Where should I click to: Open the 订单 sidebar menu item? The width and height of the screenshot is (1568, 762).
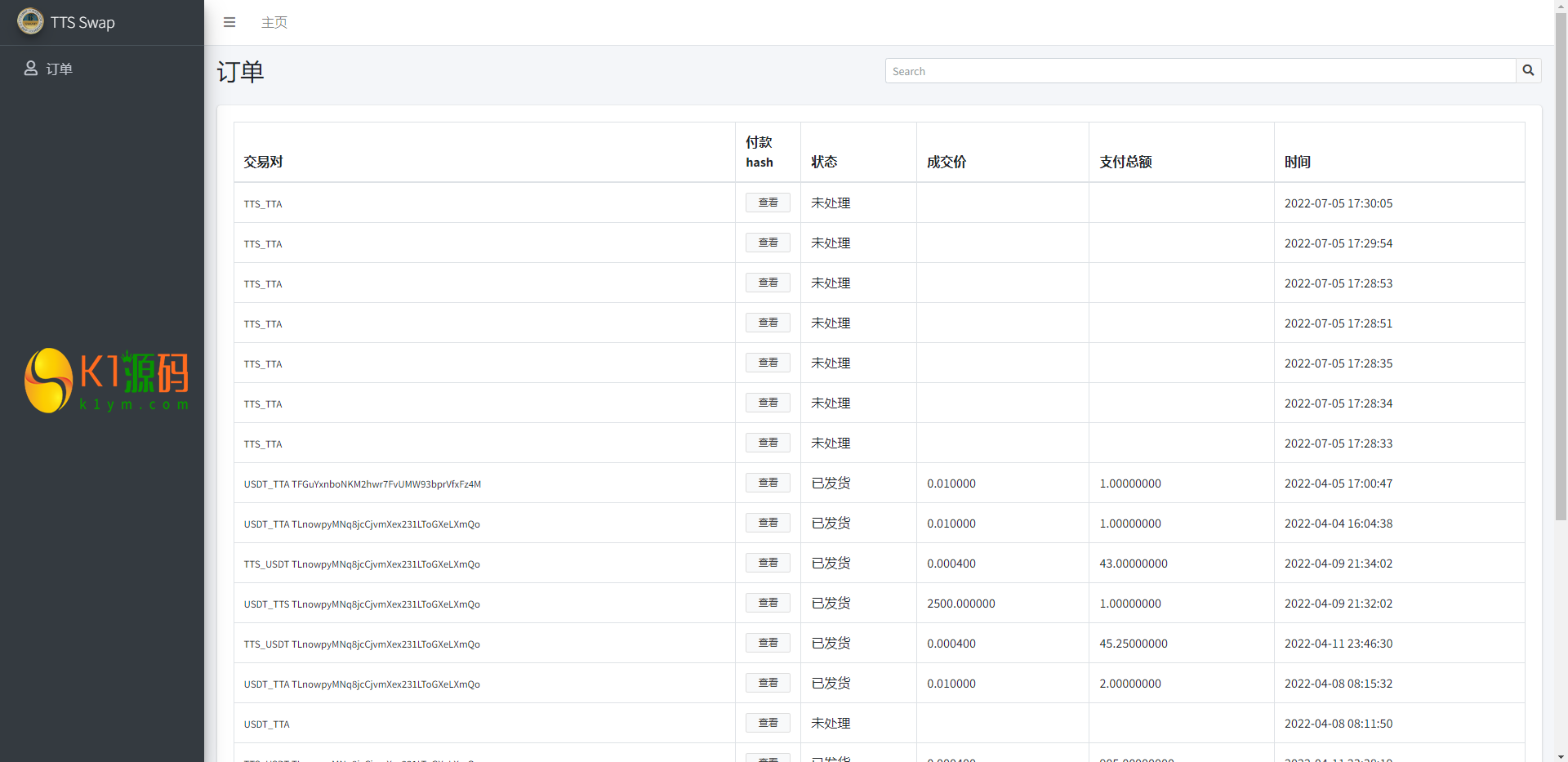click(x=59, y=69)
